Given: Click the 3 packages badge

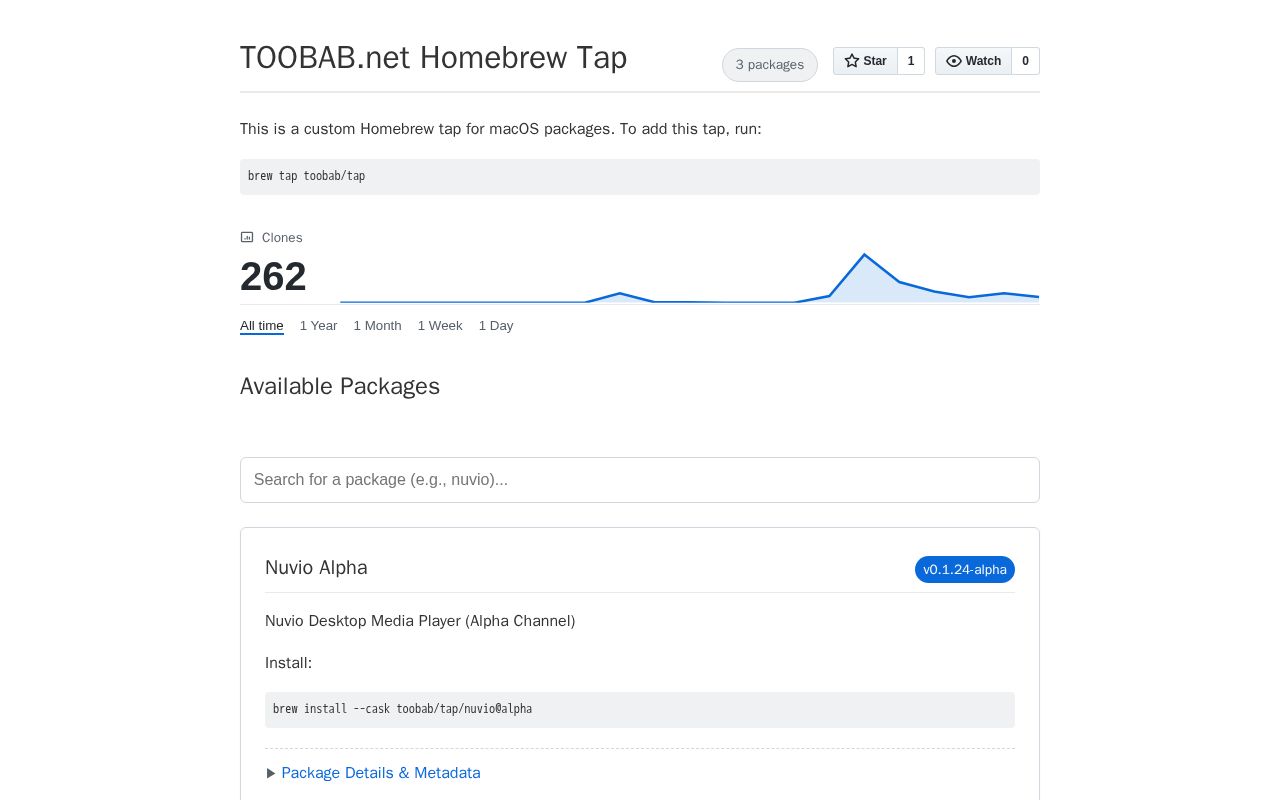Looking at the screenshot, I should [x=770, y=65].
